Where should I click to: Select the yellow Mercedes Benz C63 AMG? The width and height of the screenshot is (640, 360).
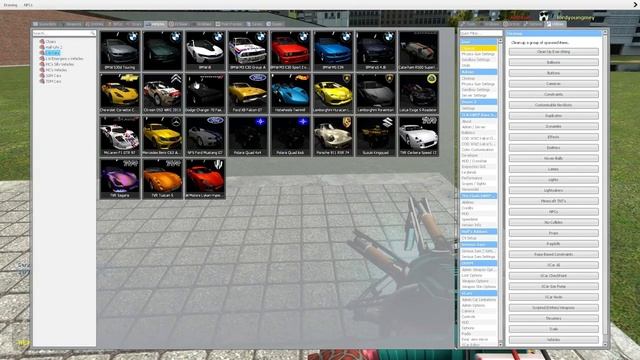coord(162,136)
